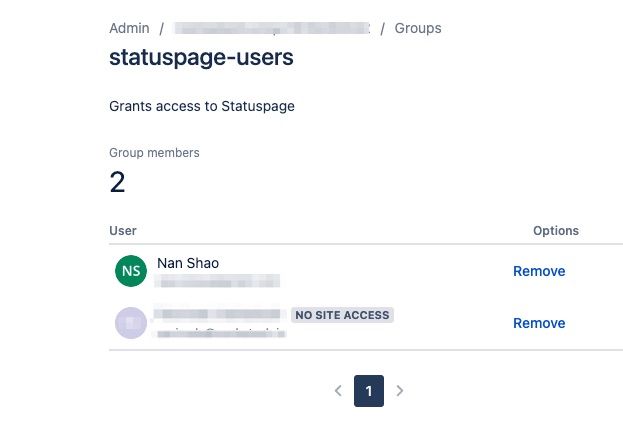Click the Nan Shao user name
Screen dimensions: 623x428
[x=188, y=263]
